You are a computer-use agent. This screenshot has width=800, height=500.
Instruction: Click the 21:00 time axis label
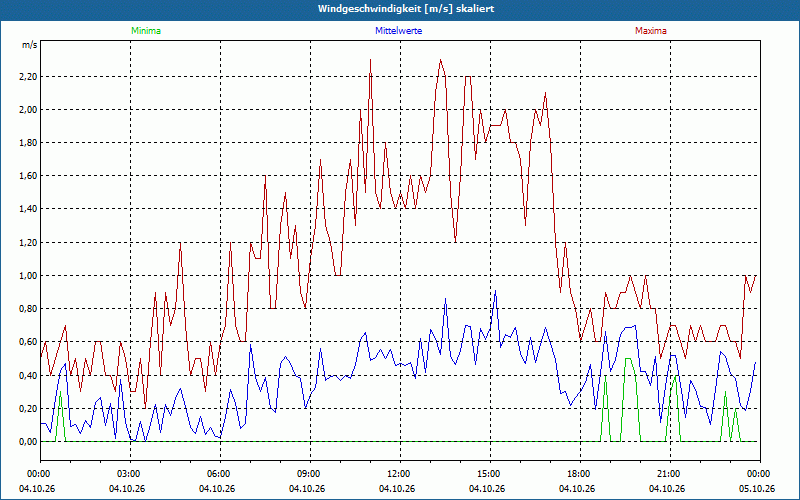[670, 474]
